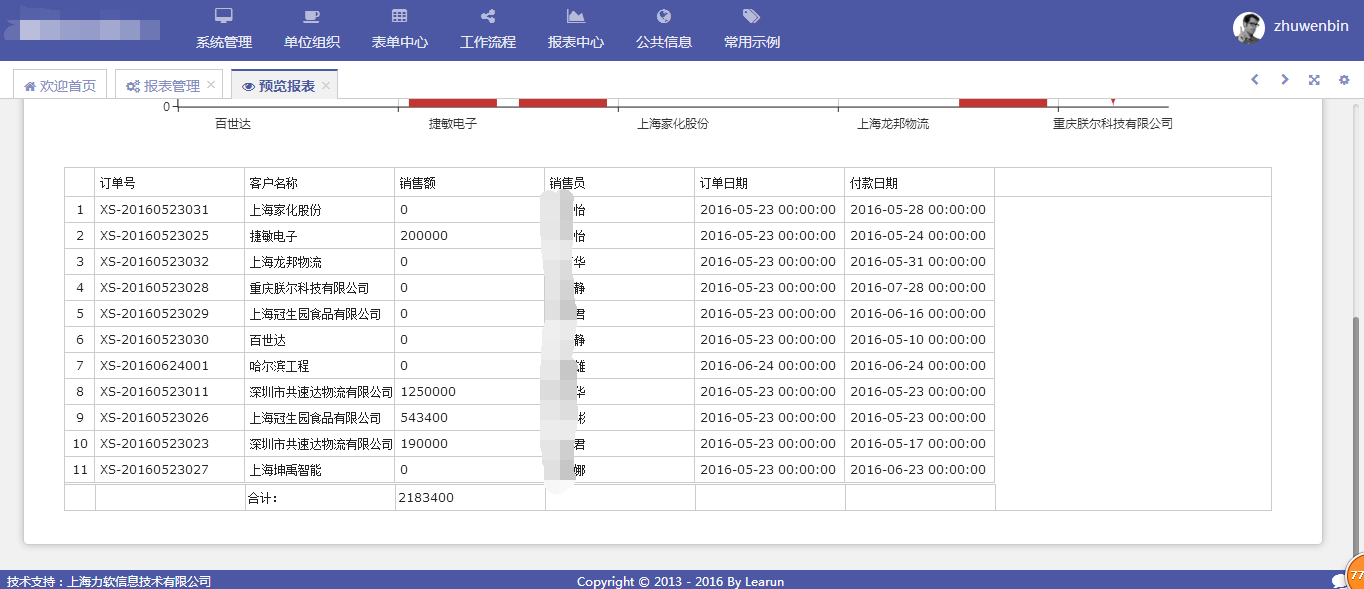Click the 付款日期 column header
This screenshot has width=1364, height=589.
[x=920, y=183]
